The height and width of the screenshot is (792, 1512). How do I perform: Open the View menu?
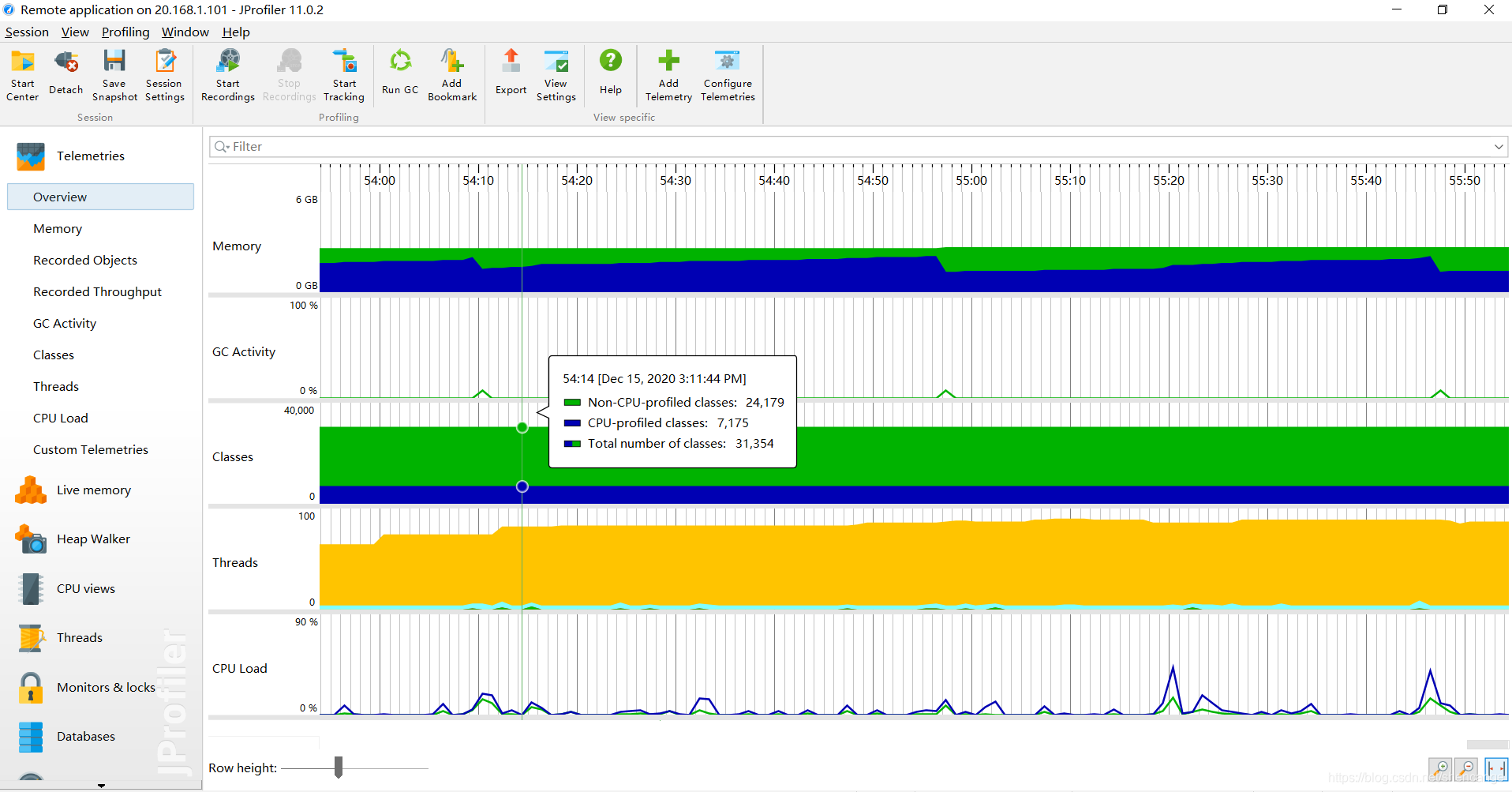click(x=75, y=32)
